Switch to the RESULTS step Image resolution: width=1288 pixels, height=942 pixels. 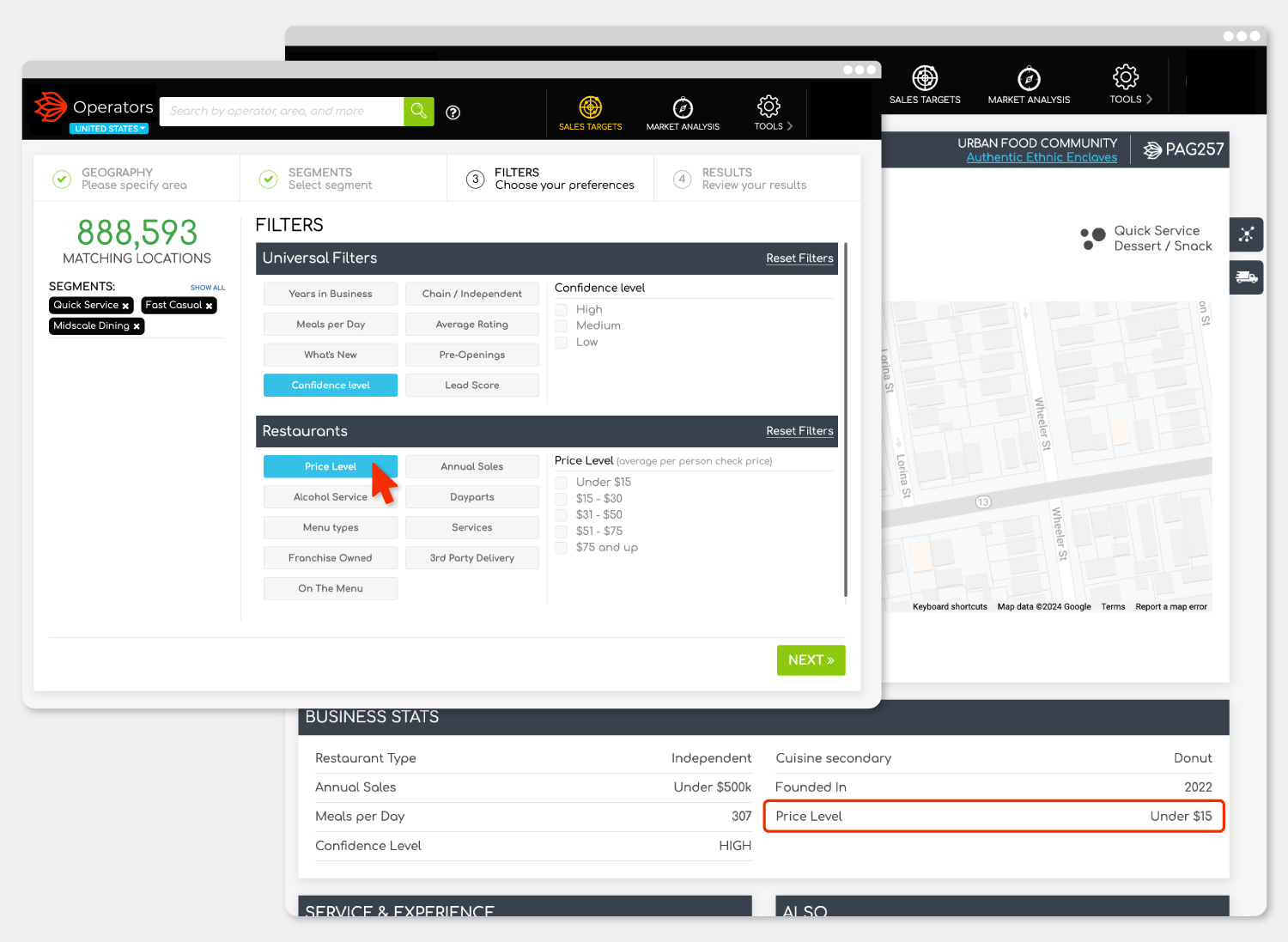(754, 178)
